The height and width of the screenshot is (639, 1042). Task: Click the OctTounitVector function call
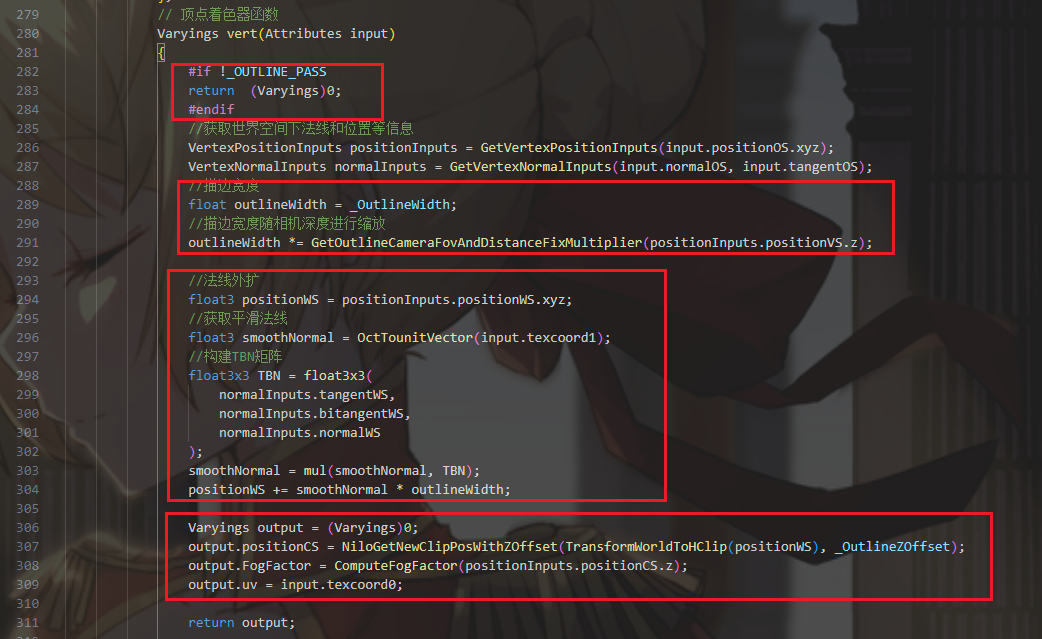click(415, 337)
